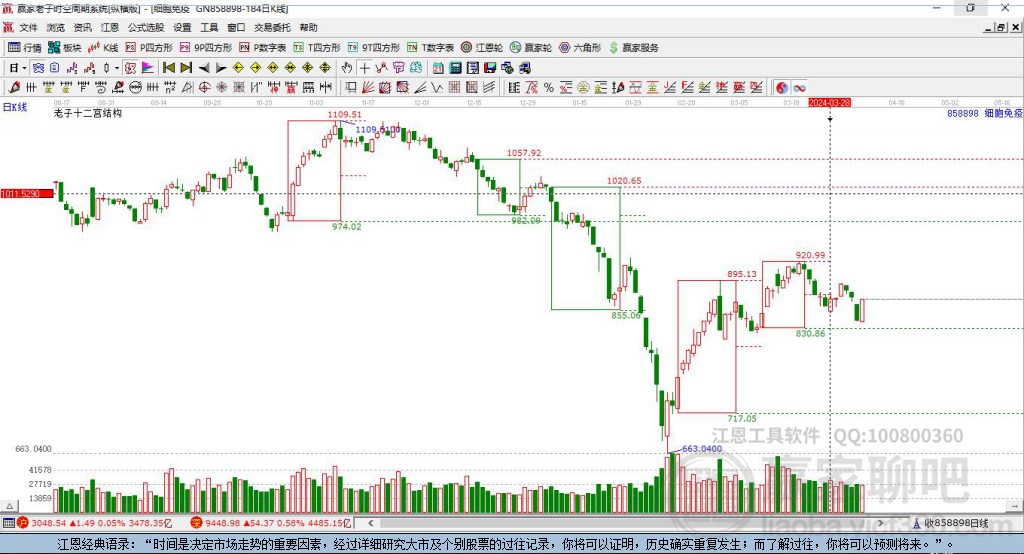This screenshot has height=554, width=1024.
Task: Open the 赢家轮 tool
Action: (x=531, y=48)
